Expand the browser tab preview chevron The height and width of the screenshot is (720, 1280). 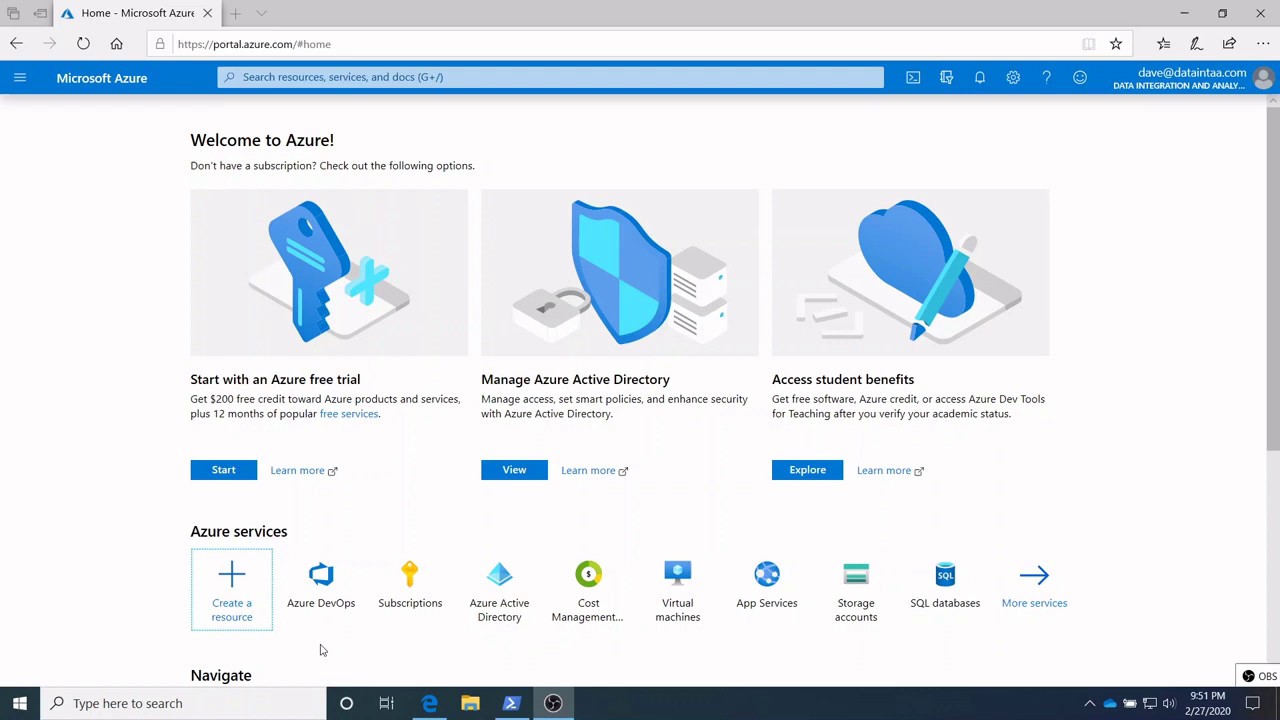pos(261,13)
